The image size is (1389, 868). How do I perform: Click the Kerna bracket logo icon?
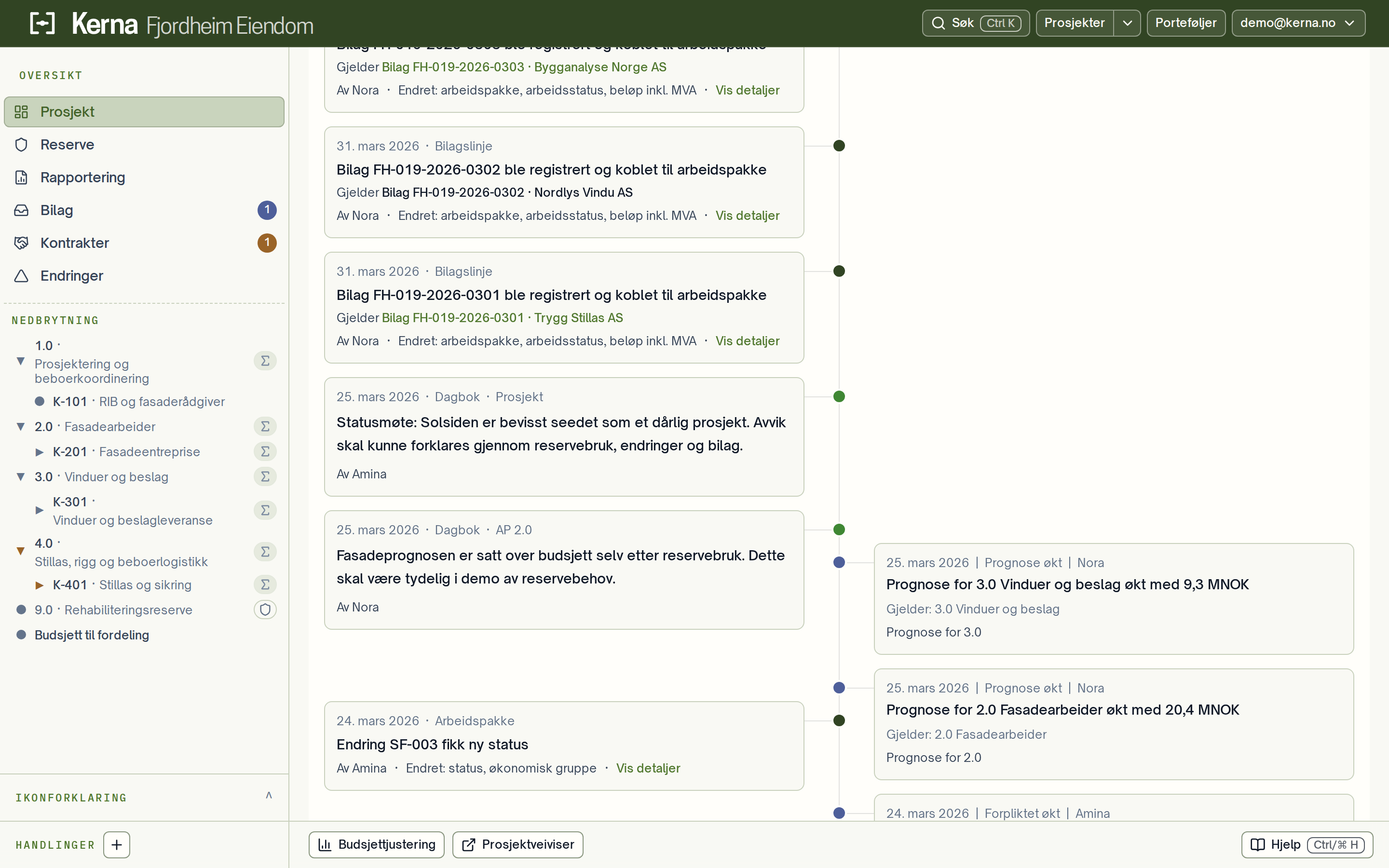[42, 24]
